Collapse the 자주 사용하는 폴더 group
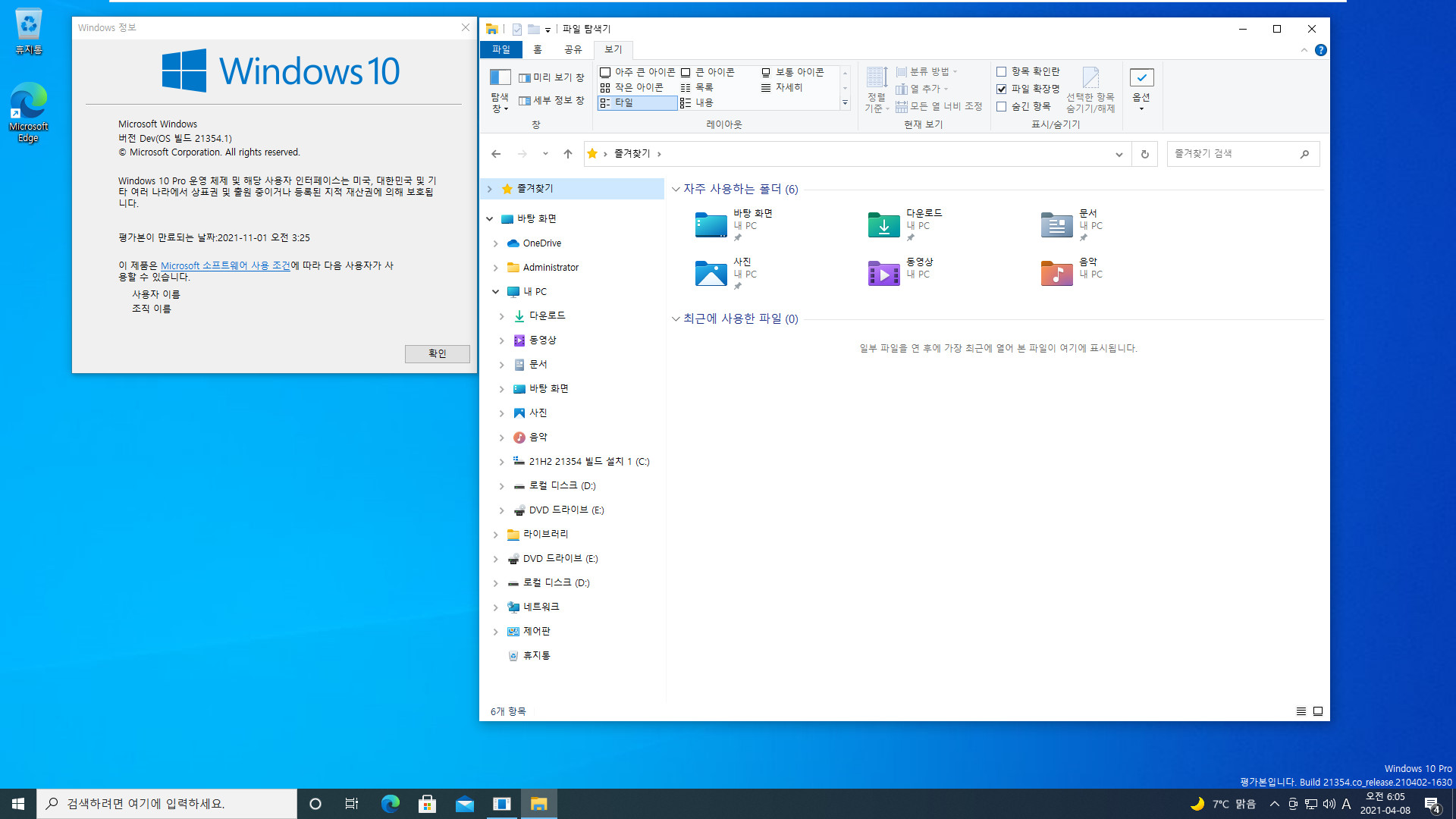Screen dimensions: 1456x819 point(676,189)
